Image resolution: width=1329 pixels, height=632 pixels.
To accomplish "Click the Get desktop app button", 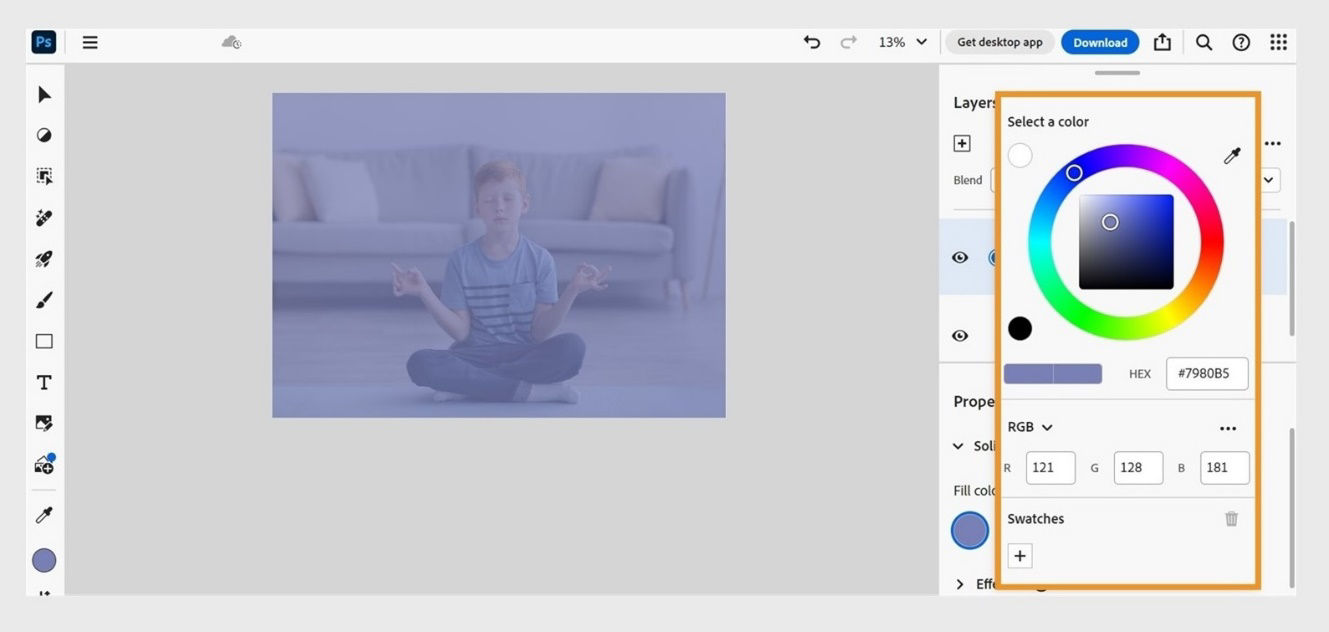I will click(x=999, y=42).
